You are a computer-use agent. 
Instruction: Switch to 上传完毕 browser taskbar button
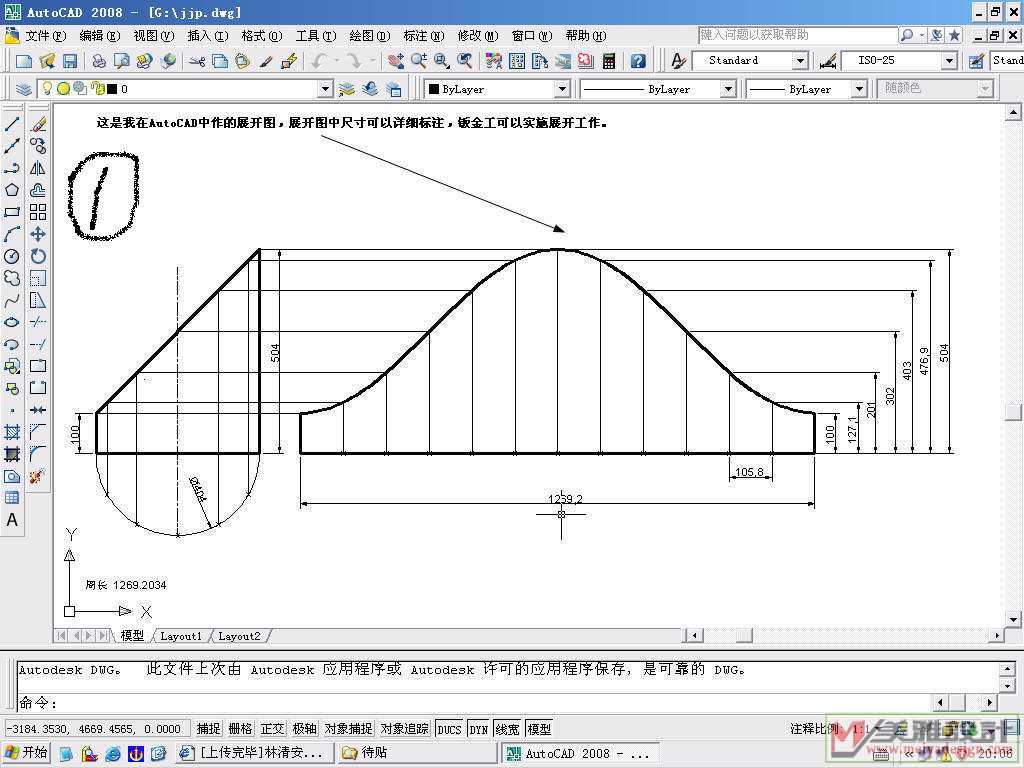[255, 753]
